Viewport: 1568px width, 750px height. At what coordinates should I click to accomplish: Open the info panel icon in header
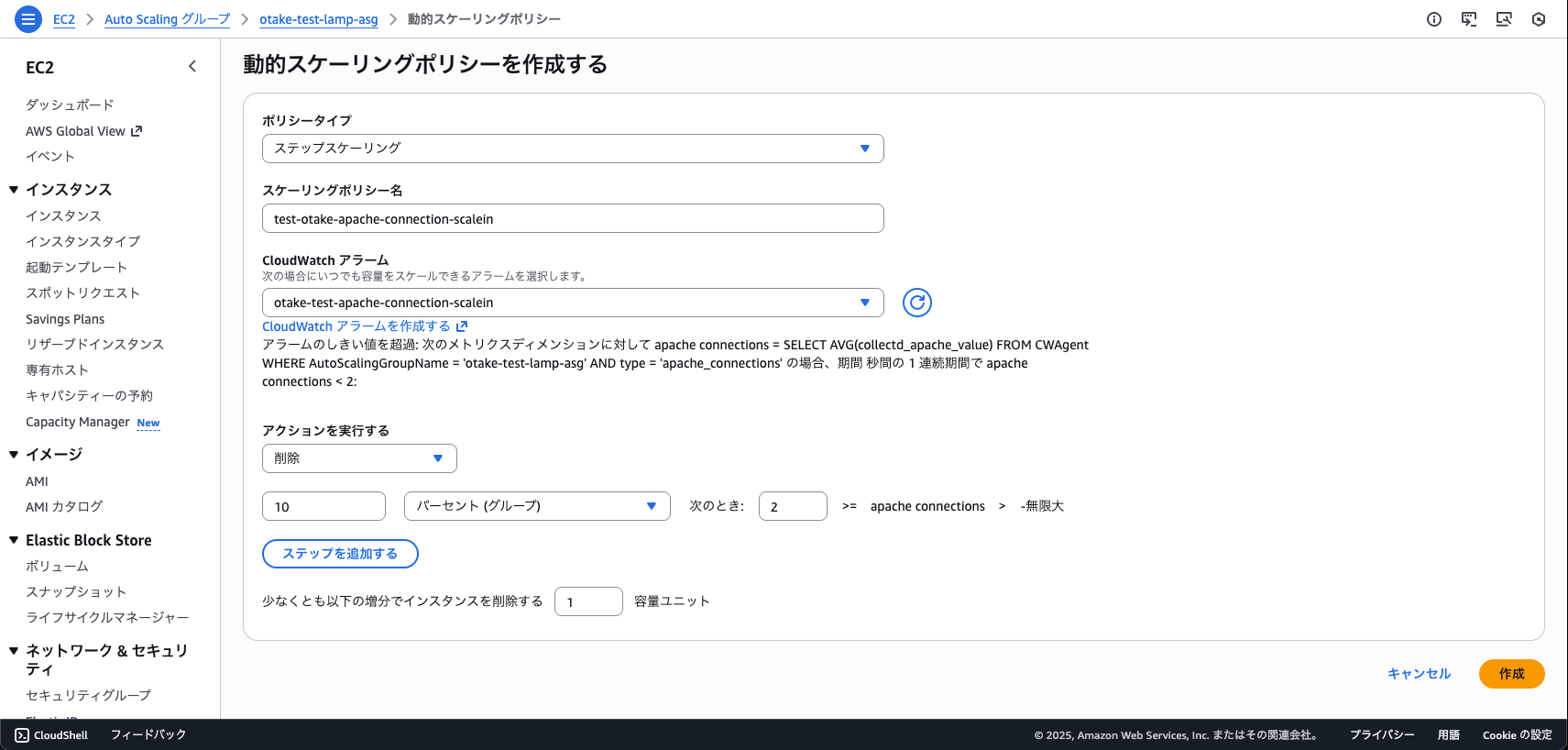tap(1434, 19)
